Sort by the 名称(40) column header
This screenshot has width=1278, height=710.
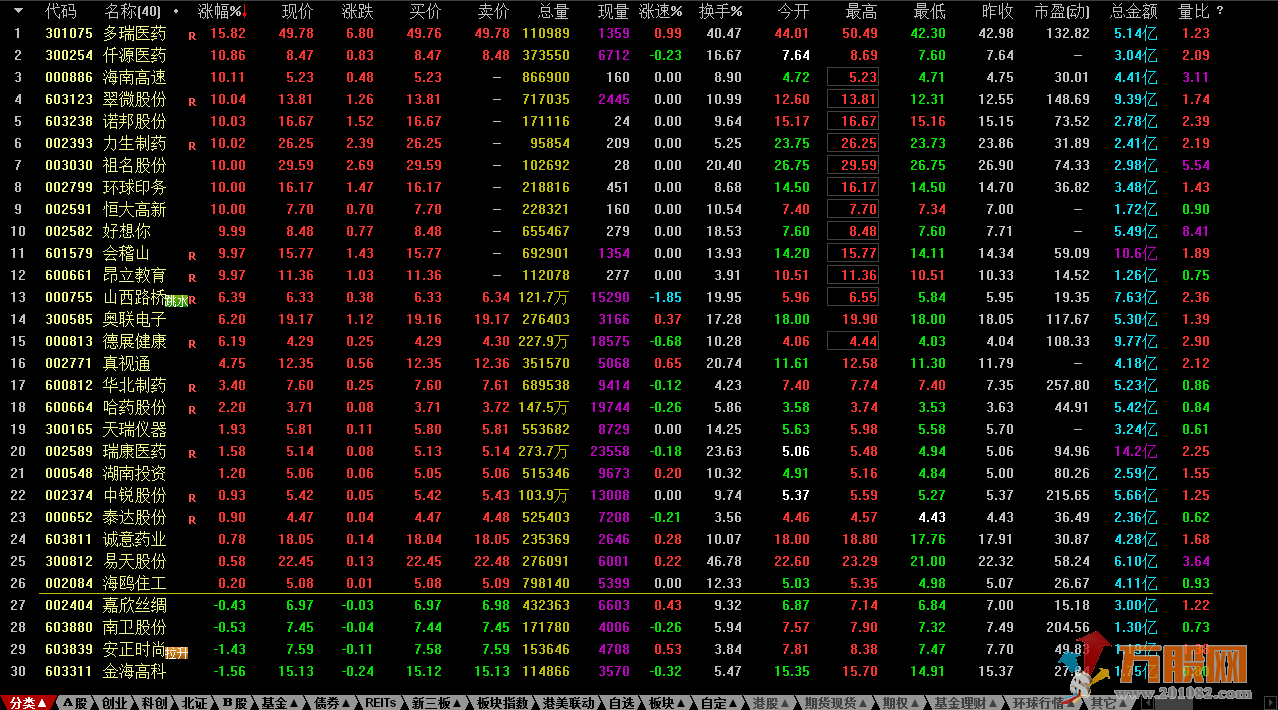coord(132,12)
